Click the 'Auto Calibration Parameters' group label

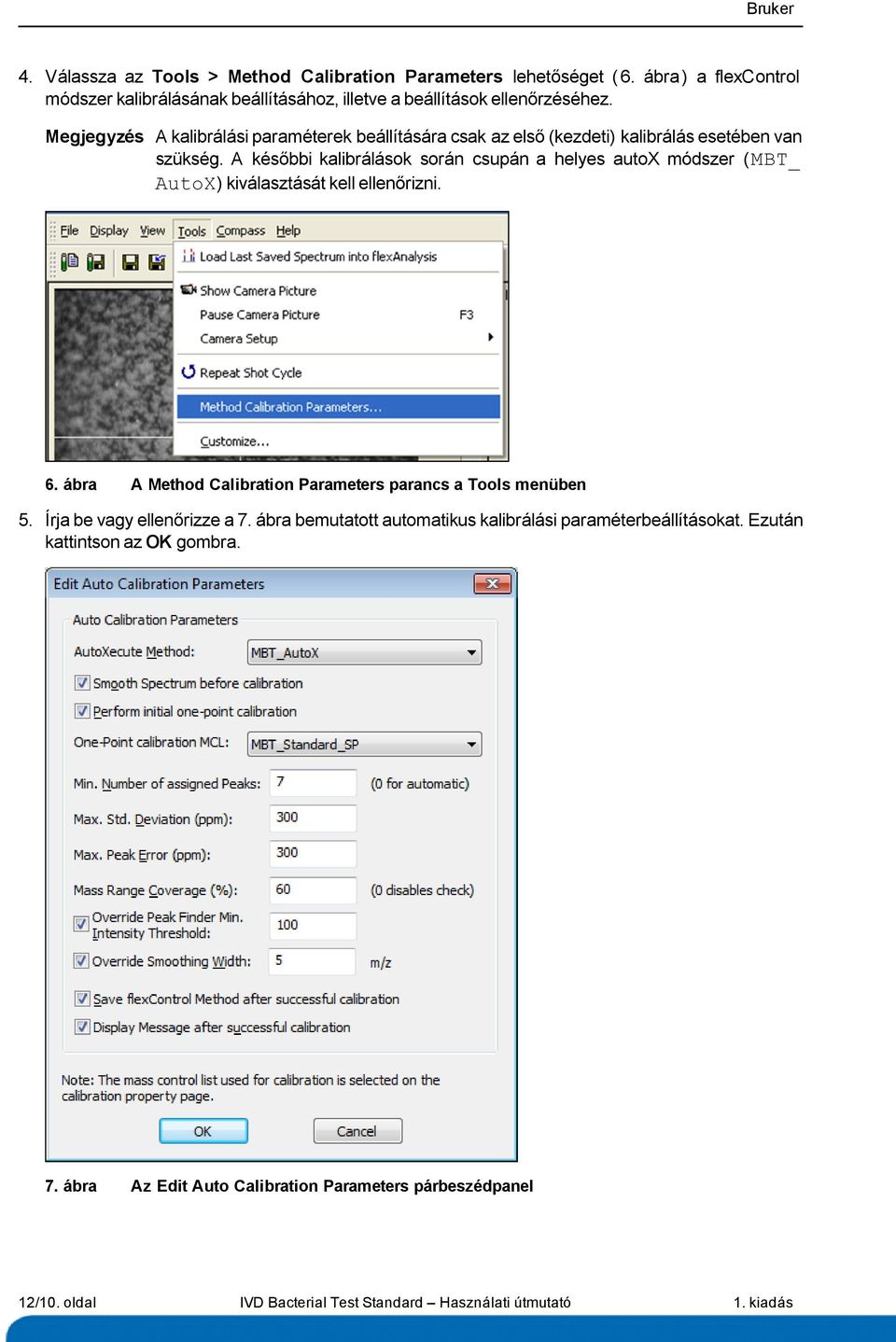[155, 620]
